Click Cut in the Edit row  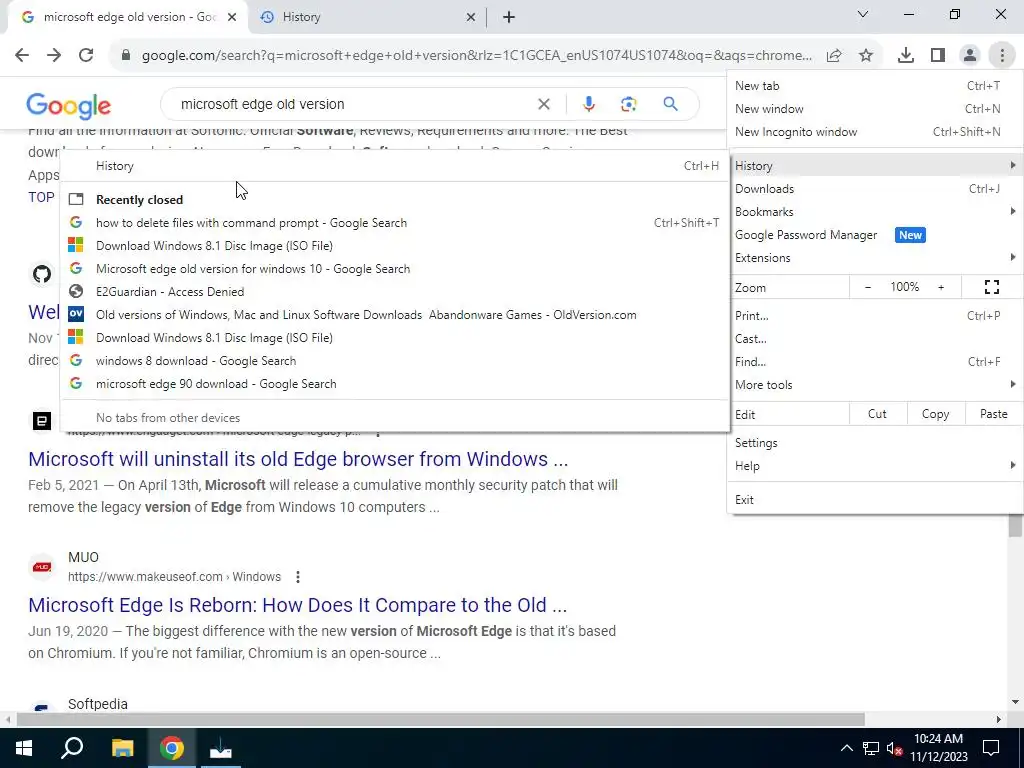(877, 414)
